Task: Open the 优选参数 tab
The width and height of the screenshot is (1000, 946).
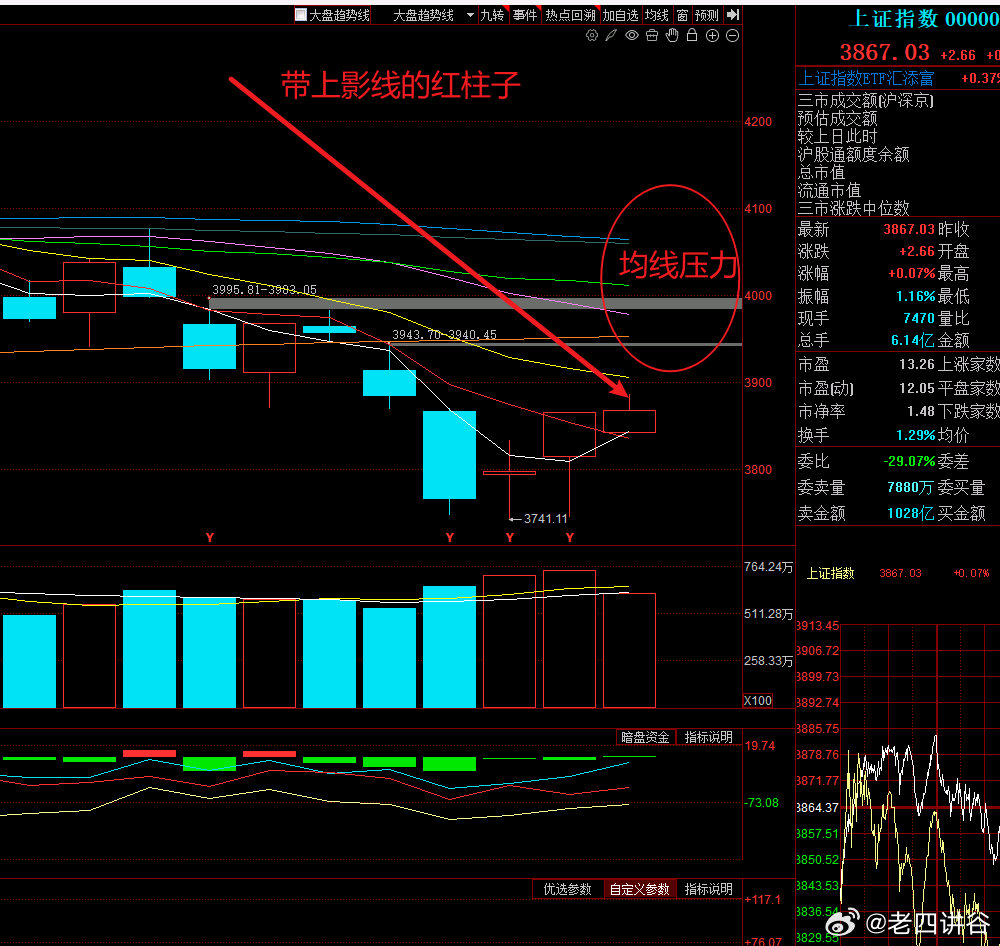Action: [x=568, y=889]
